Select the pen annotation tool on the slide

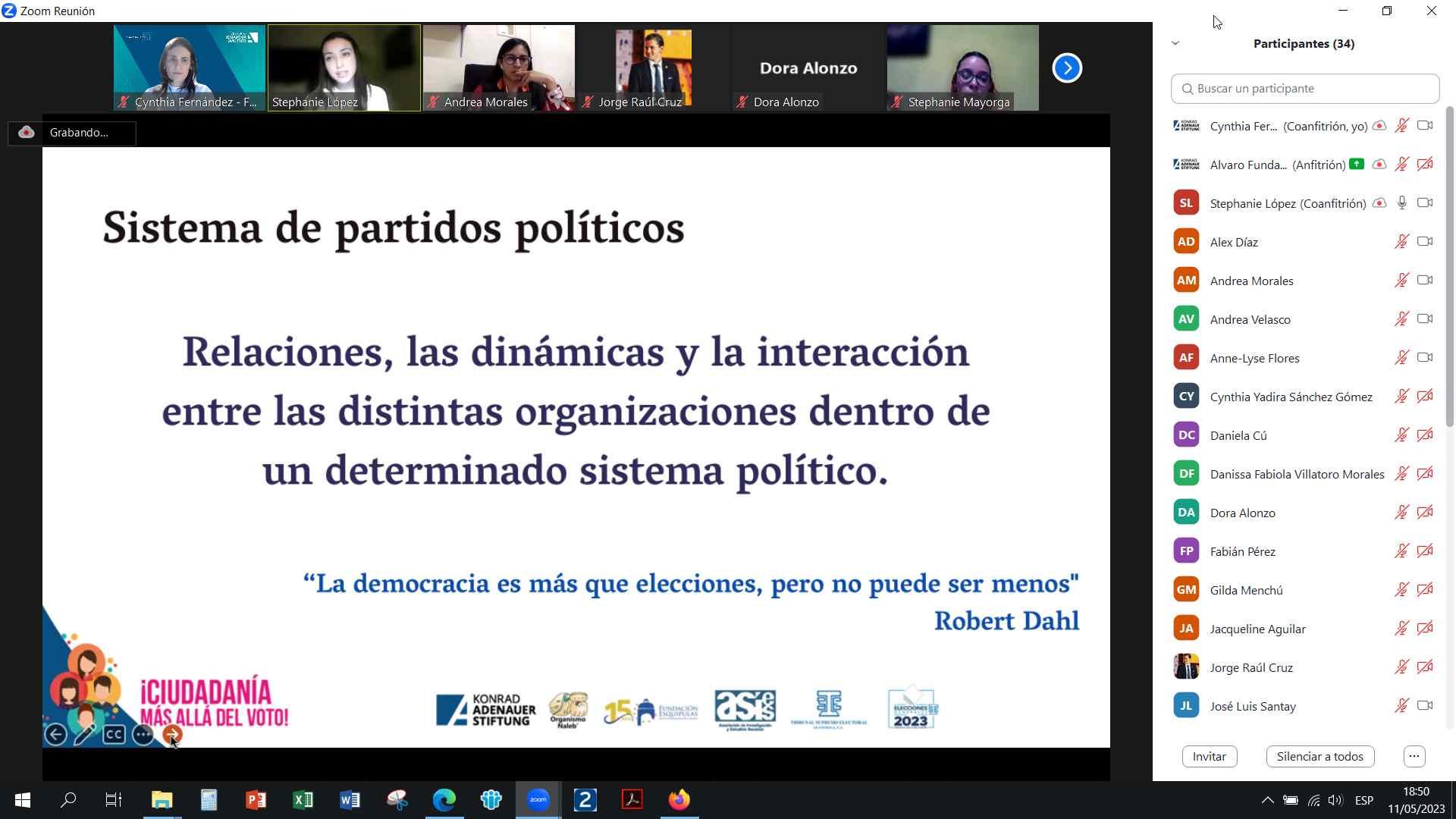coord(85,734)
